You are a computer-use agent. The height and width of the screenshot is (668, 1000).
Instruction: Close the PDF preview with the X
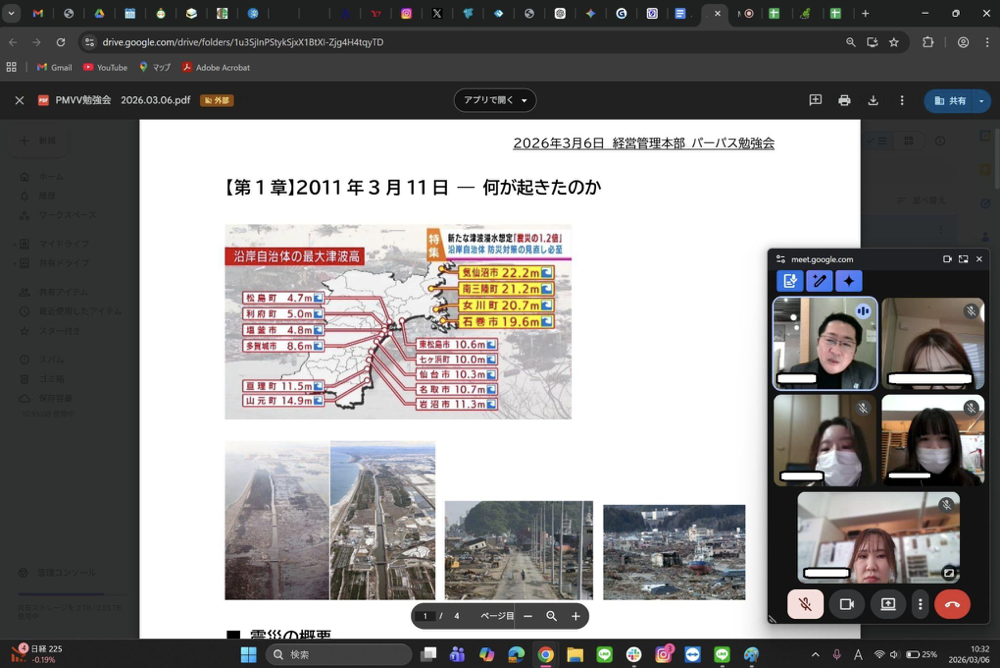point(19,100)
